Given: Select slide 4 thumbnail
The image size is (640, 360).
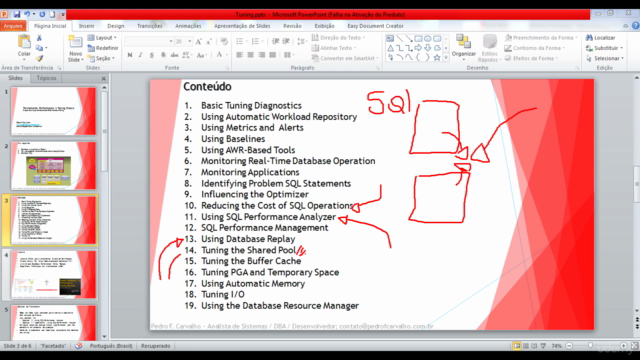Looking at the screenshot, I should tap(53, 274).
